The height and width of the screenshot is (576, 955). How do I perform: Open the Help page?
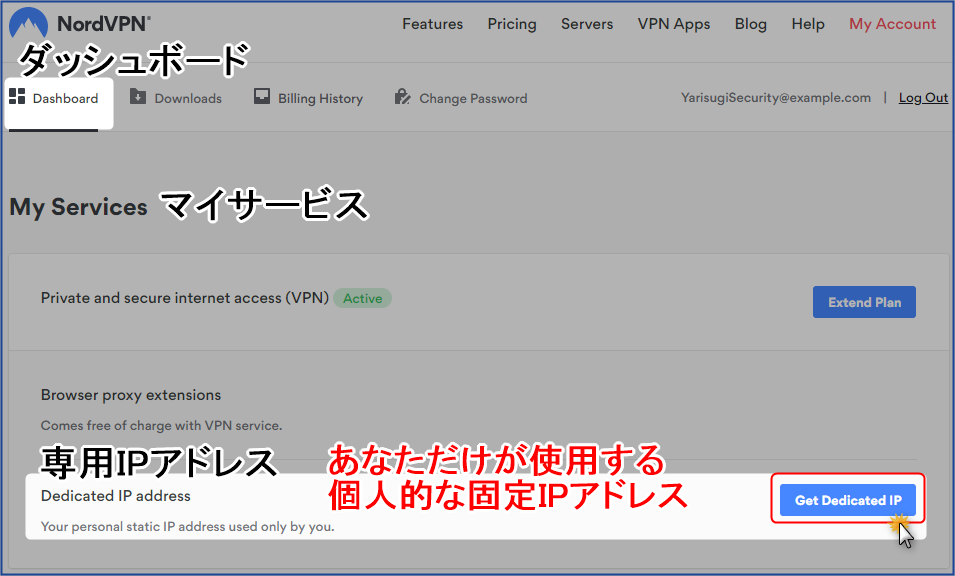808,24
